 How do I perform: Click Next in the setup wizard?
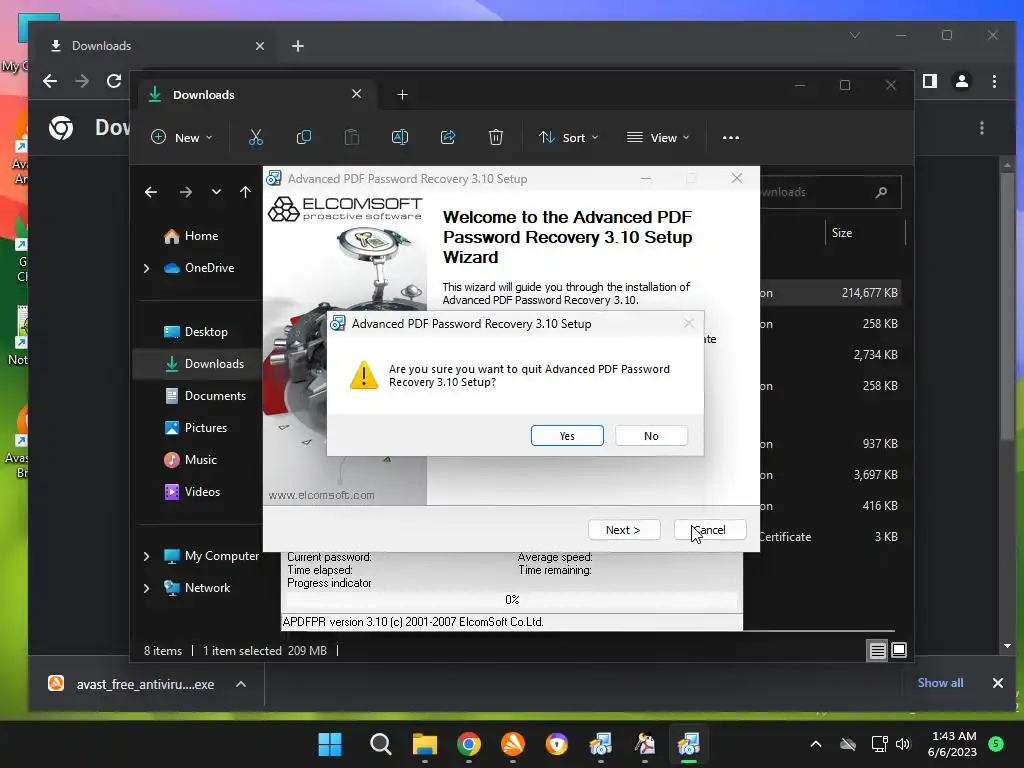(624, 530)
